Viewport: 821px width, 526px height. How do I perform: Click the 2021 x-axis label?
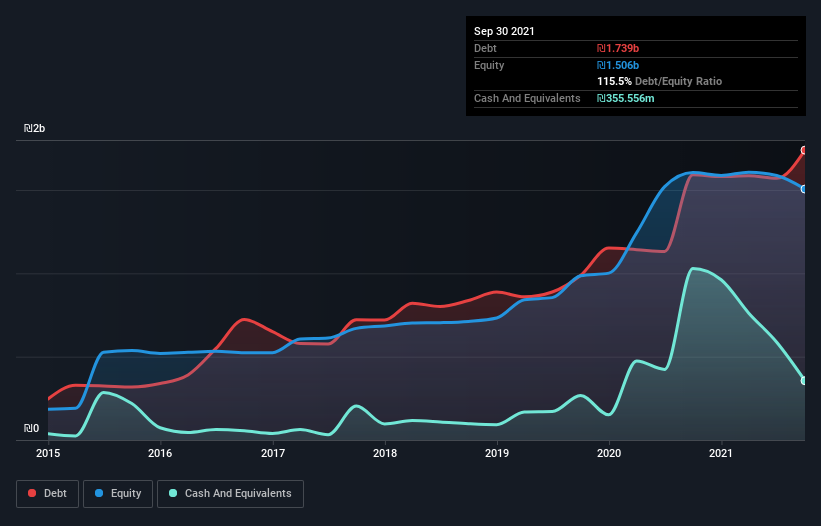click(x=721, y=453)
